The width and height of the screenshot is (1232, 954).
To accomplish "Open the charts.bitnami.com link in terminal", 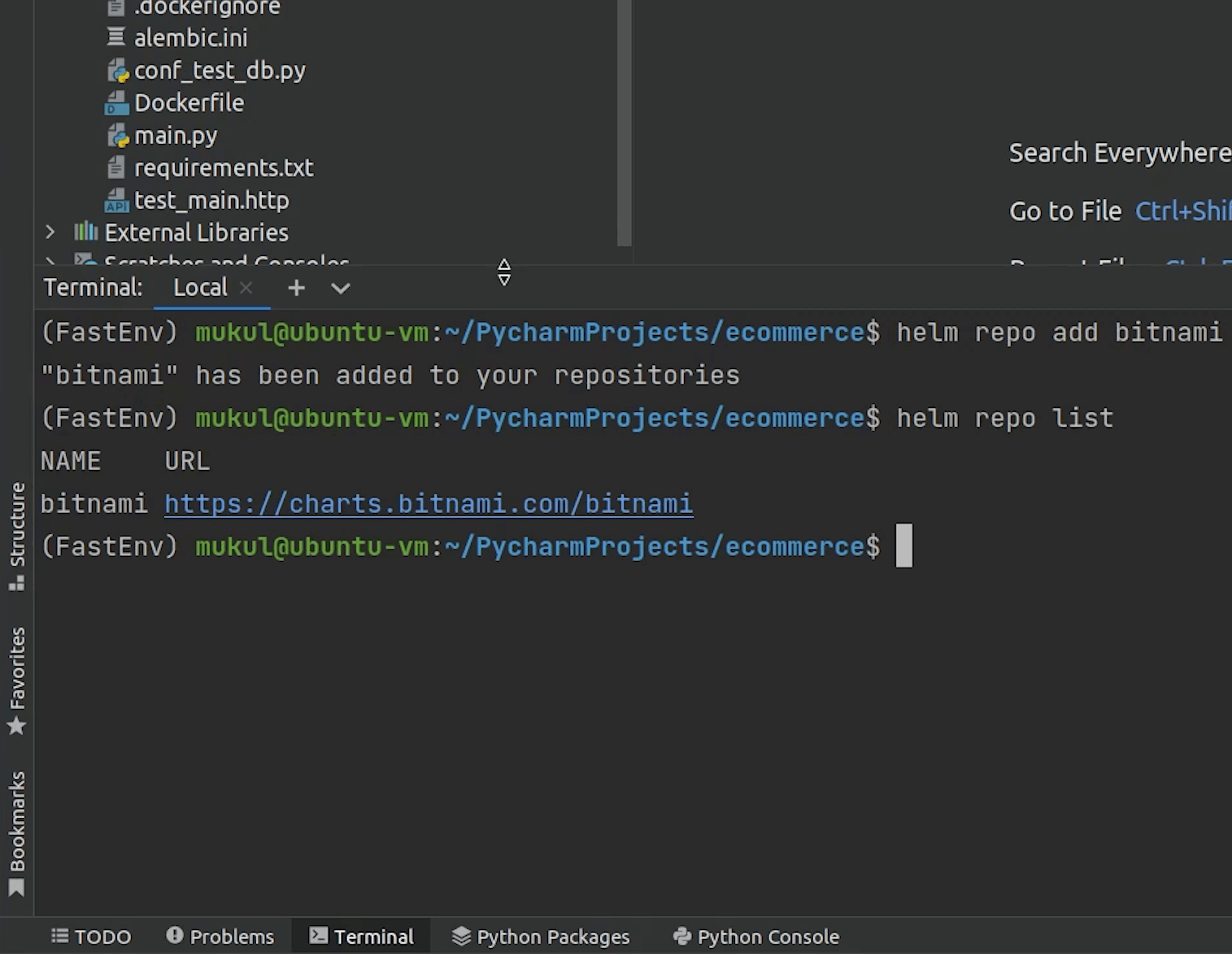I will 428,504.
